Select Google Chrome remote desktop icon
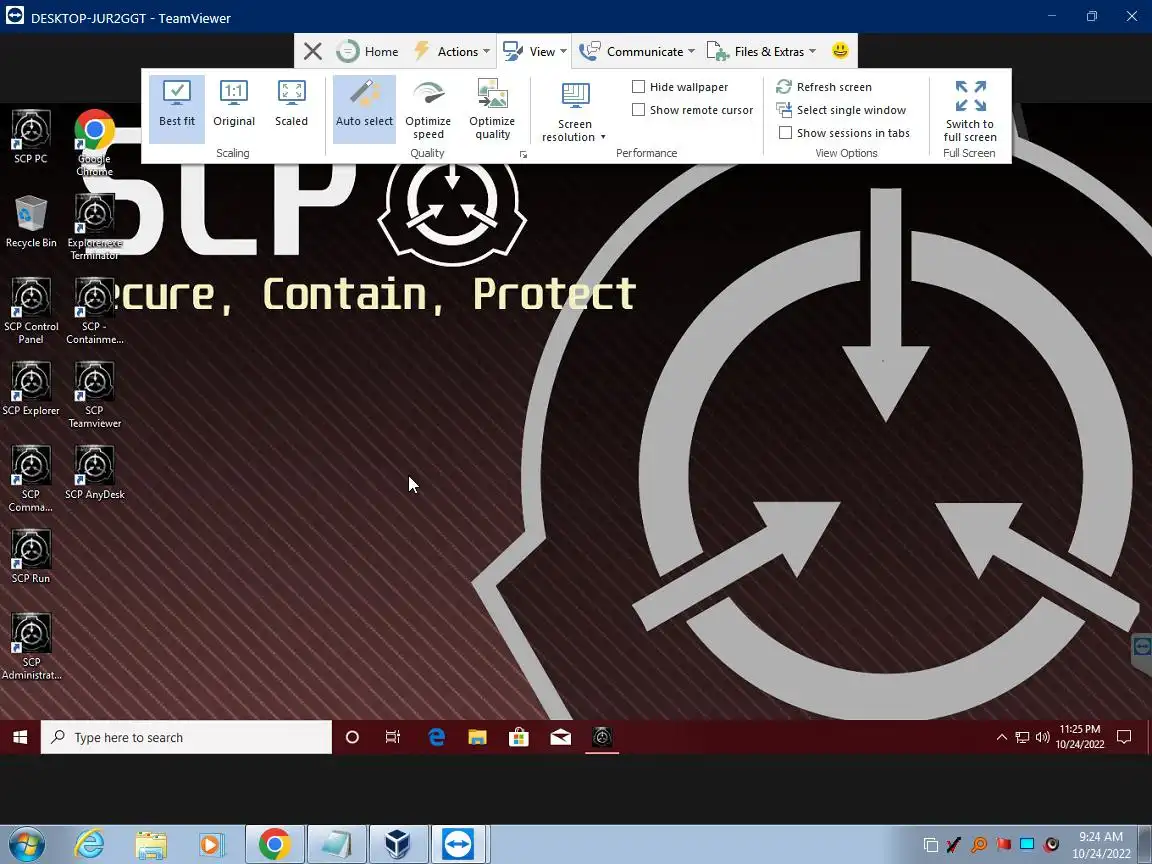1152x864 pixels. click(94, 143)
